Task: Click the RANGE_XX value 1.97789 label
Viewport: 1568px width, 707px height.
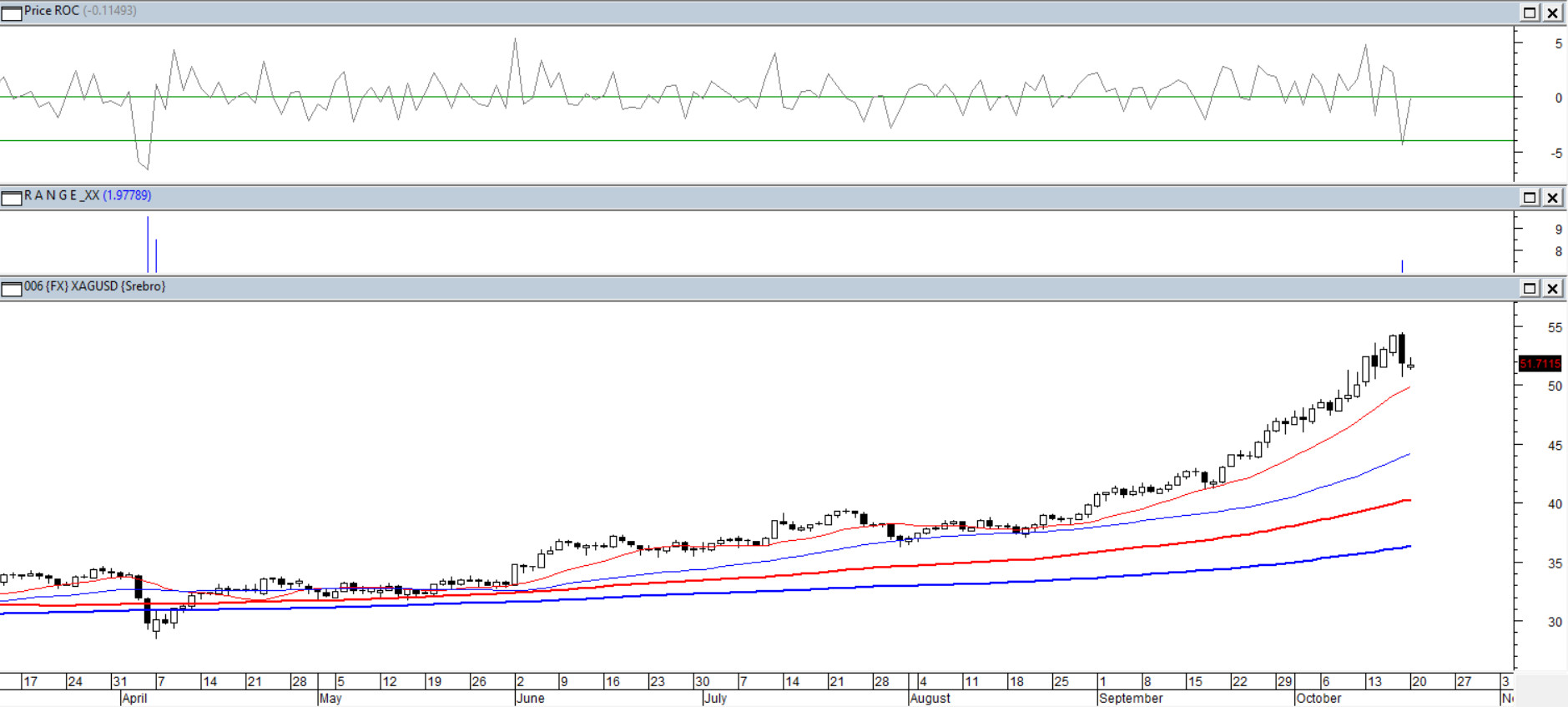Action: tap(127, 195)
